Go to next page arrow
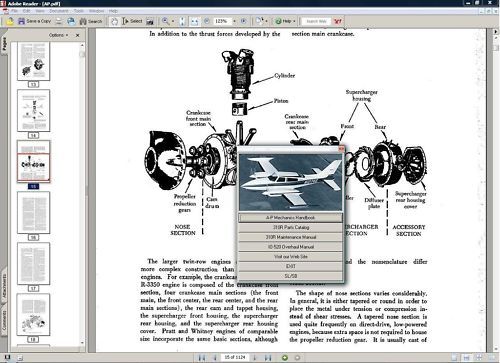 click(255, 358)
